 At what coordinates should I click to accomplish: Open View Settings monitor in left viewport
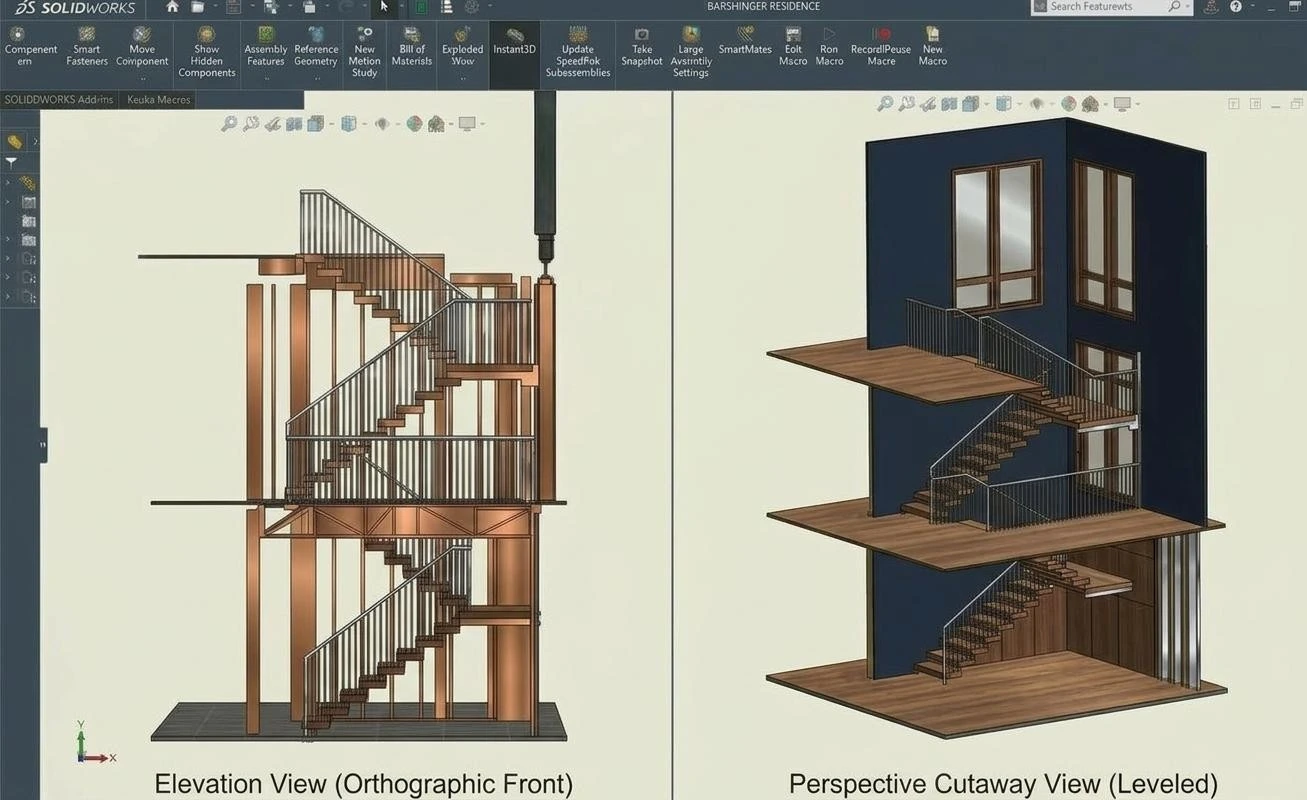pos(467,124)
